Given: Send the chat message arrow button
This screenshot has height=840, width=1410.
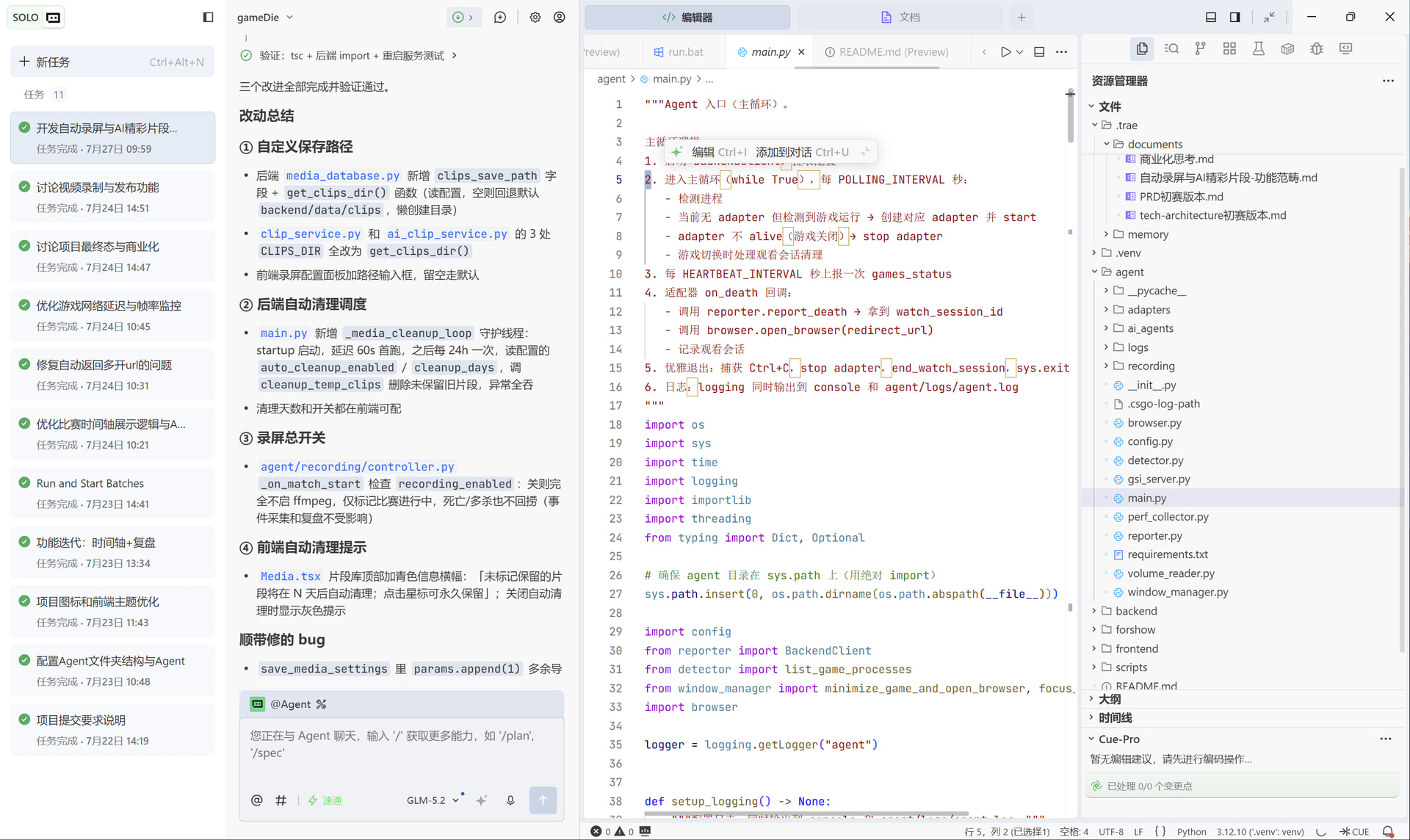Looking at the screenshot, I should [543, 800].
